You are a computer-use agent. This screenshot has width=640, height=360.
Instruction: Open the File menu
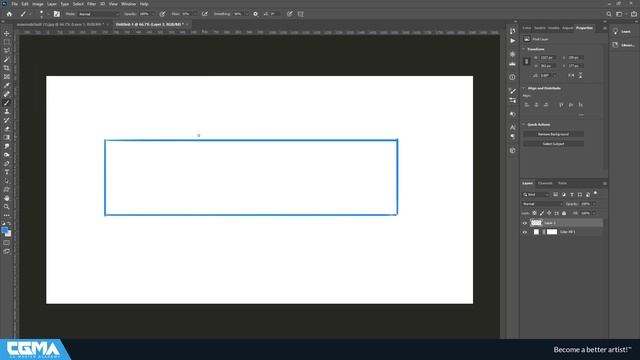coord(14,4)
